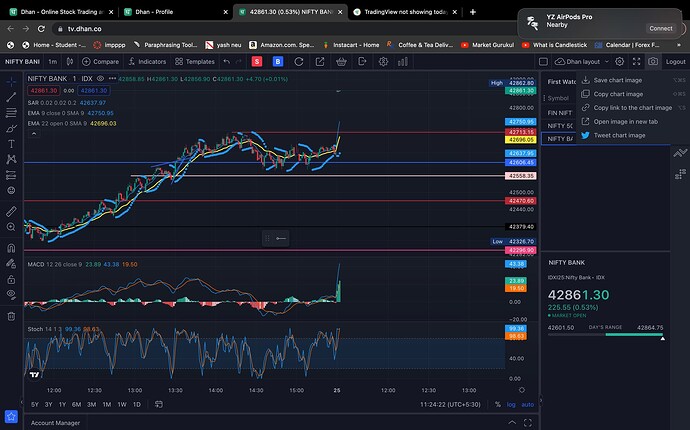690x430 pixels.
Task: Open candlestick chart style selector
Action: (70, 62)
